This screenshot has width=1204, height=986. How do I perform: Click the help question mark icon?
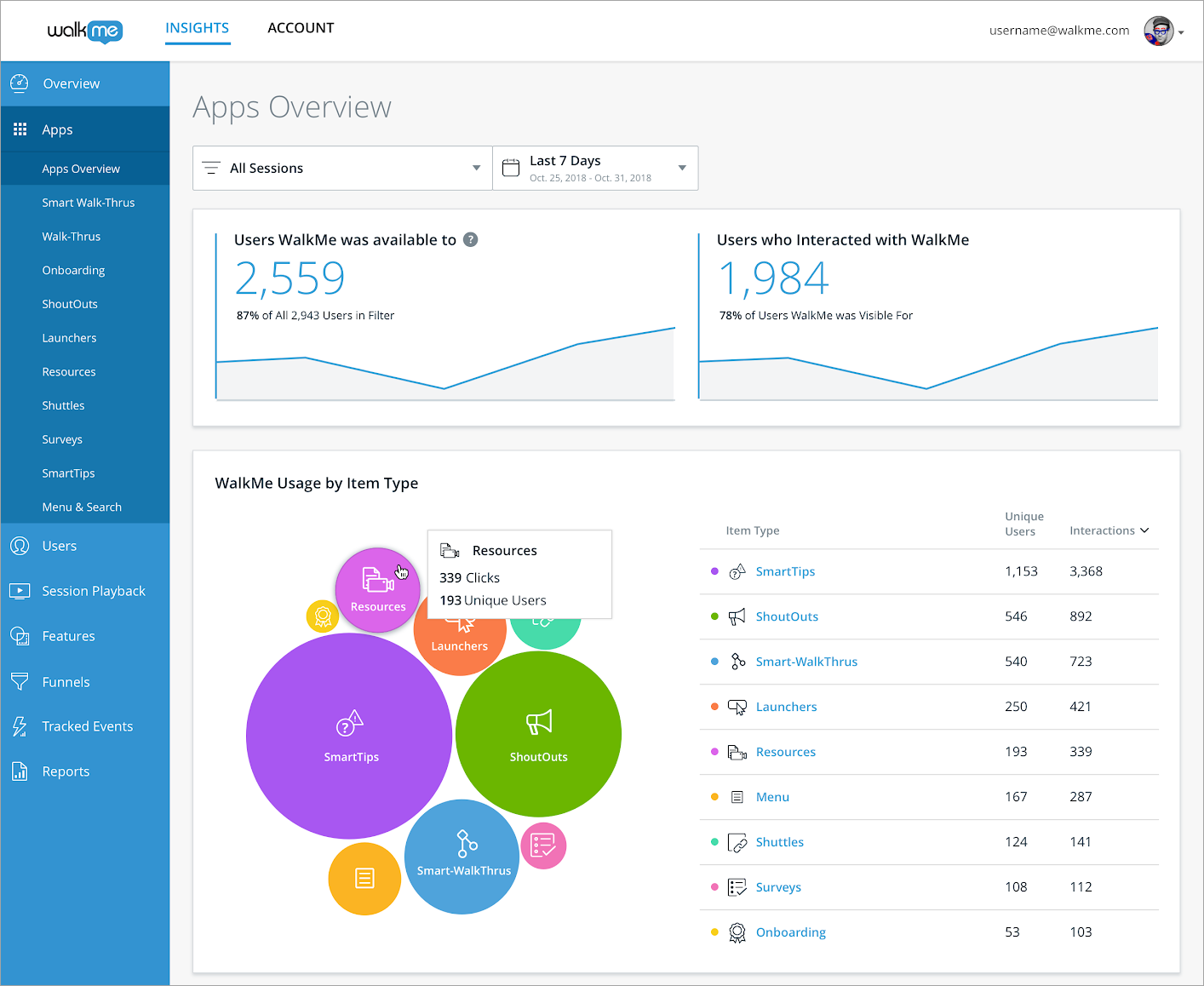[470, 240]
